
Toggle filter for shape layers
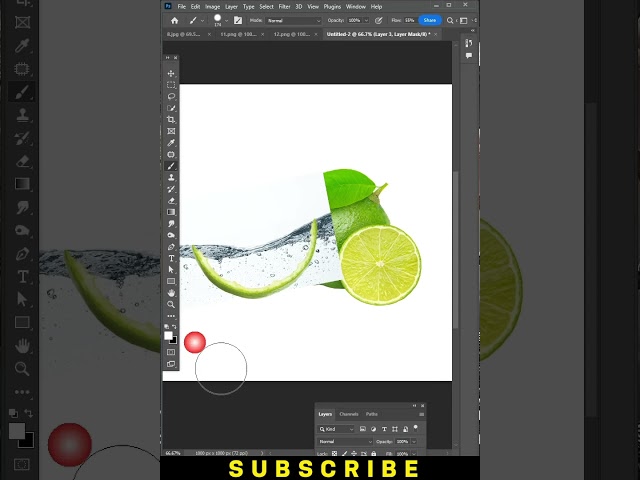(395, 429)
